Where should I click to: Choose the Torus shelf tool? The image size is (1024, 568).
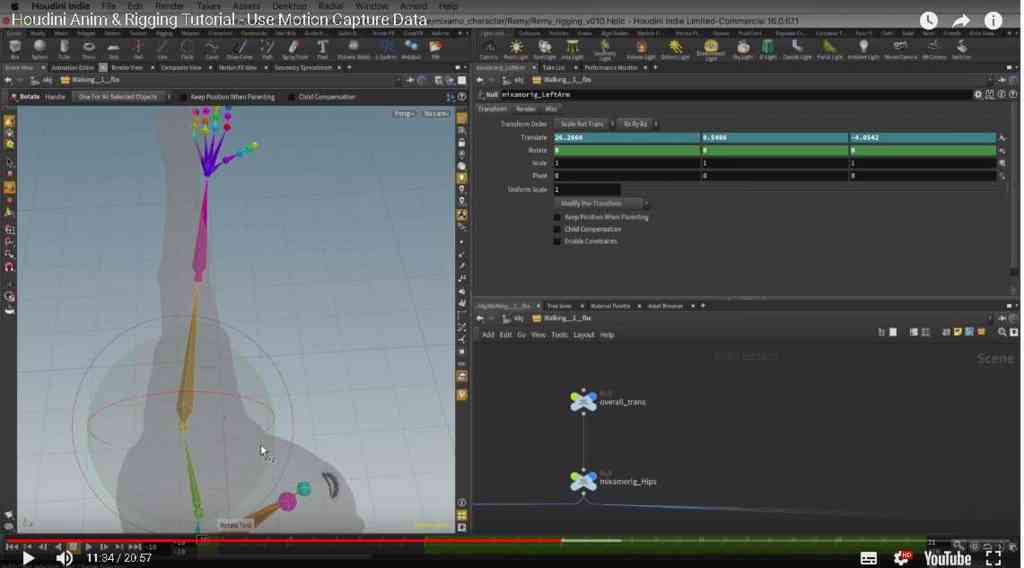coord(89,48)
